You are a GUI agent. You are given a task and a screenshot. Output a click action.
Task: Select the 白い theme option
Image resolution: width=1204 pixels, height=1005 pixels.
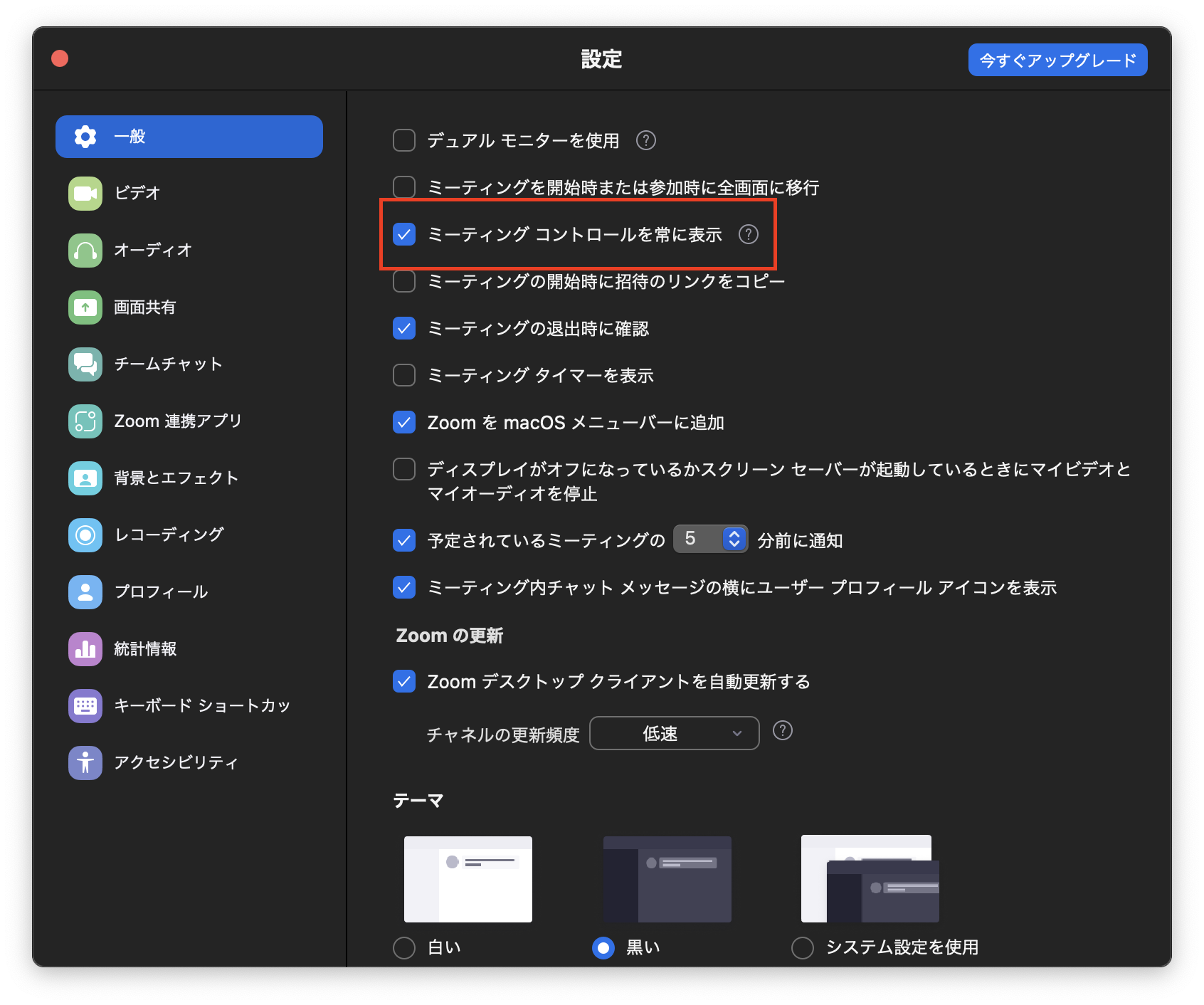(403, 947)
